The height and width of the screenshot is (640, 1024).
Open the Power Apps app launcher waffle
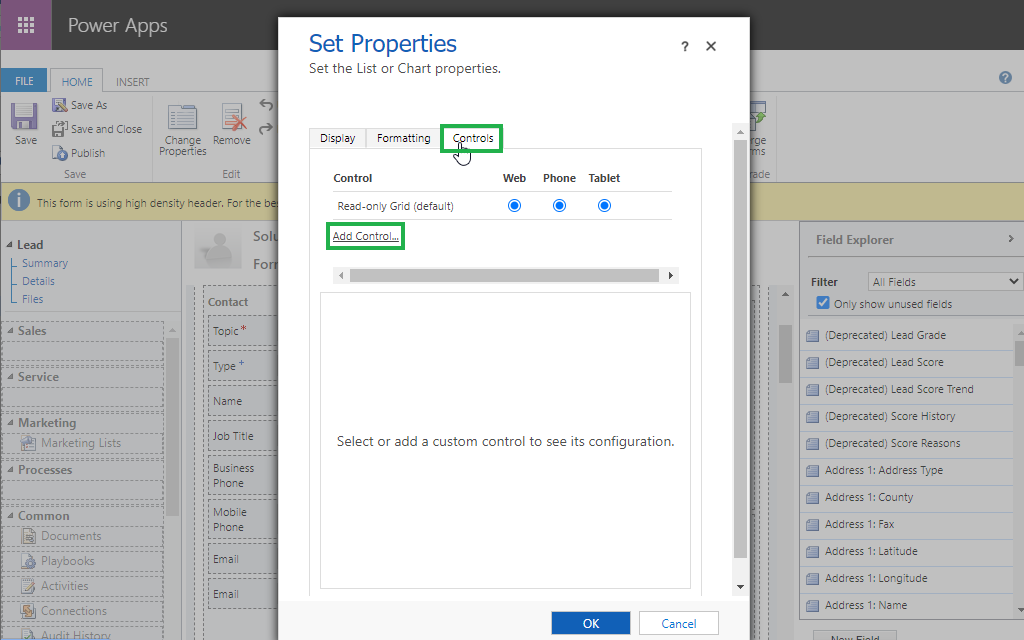[26, 25]
